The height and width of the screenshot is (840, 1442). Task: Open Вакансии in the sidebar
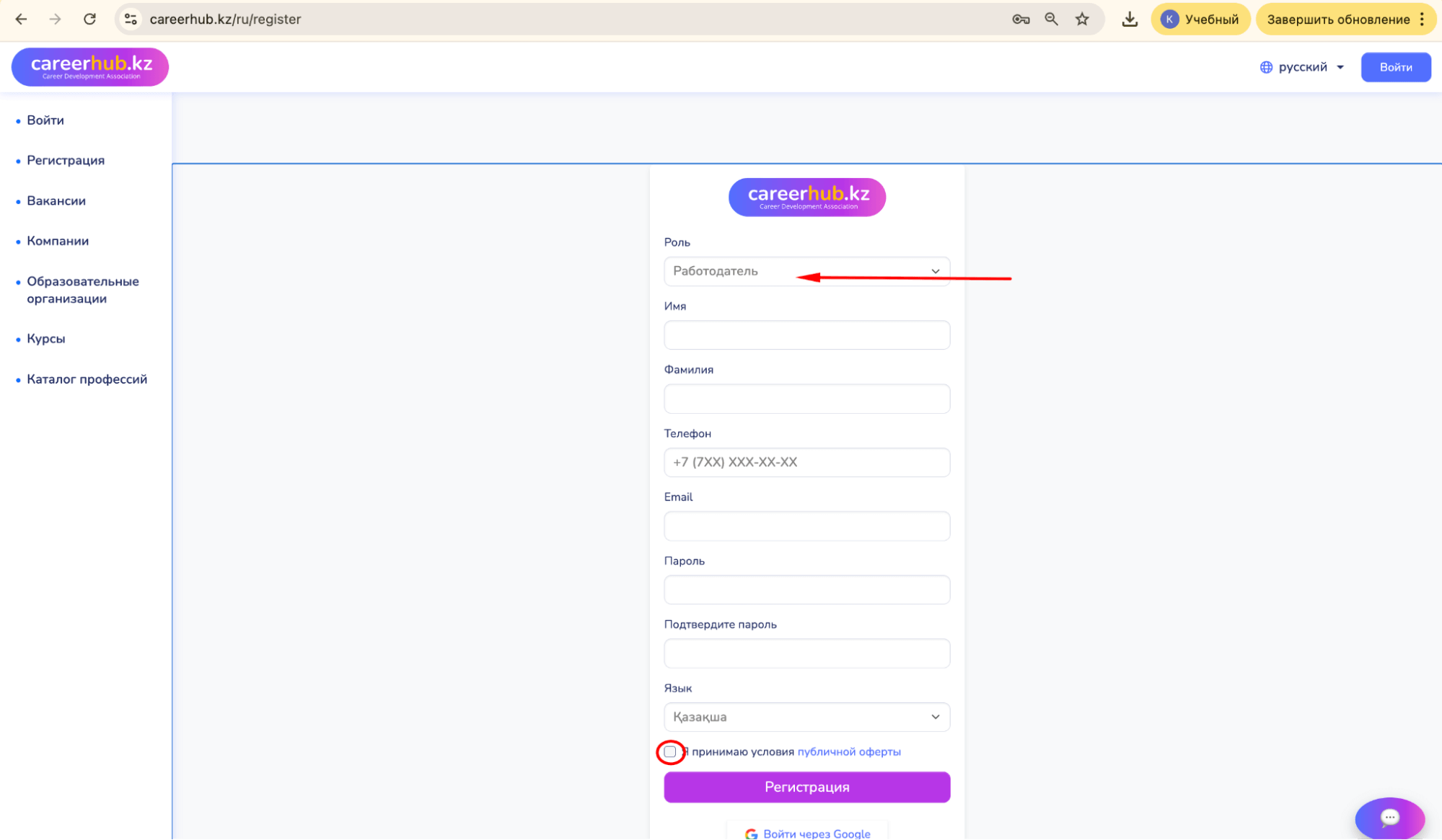(56, 201)
